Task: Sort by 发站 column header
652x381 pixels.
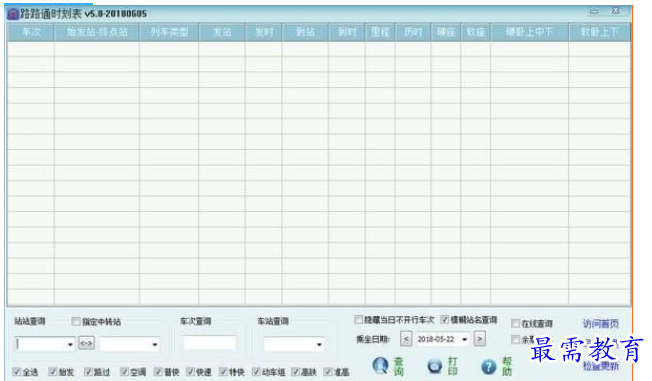Action: (x=222, y=32)
